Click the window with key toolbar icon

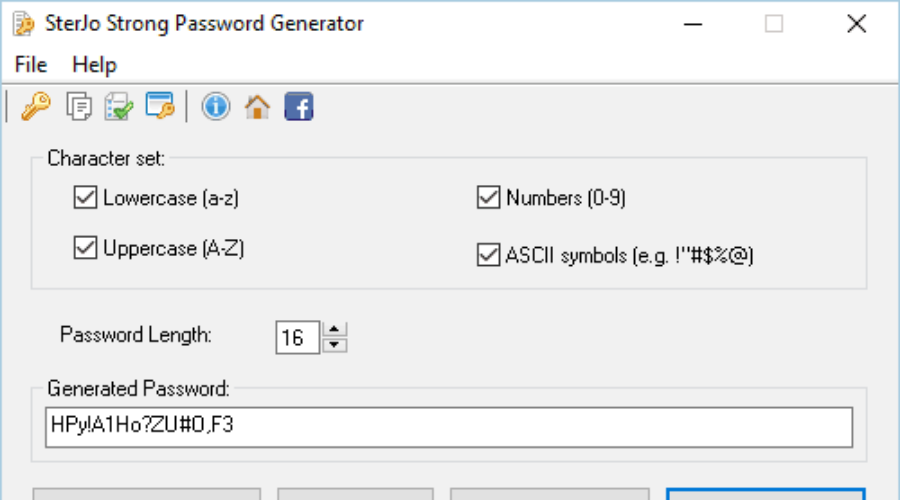coord(160,106)
